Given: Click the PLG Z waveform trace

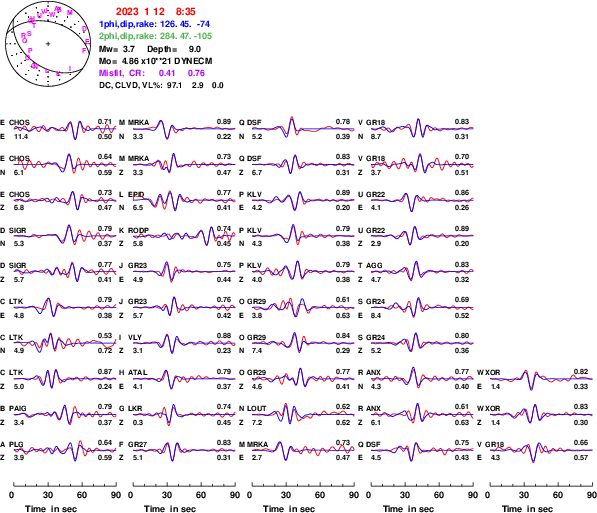Looking at the screenshot, I should tap(65, 451).
